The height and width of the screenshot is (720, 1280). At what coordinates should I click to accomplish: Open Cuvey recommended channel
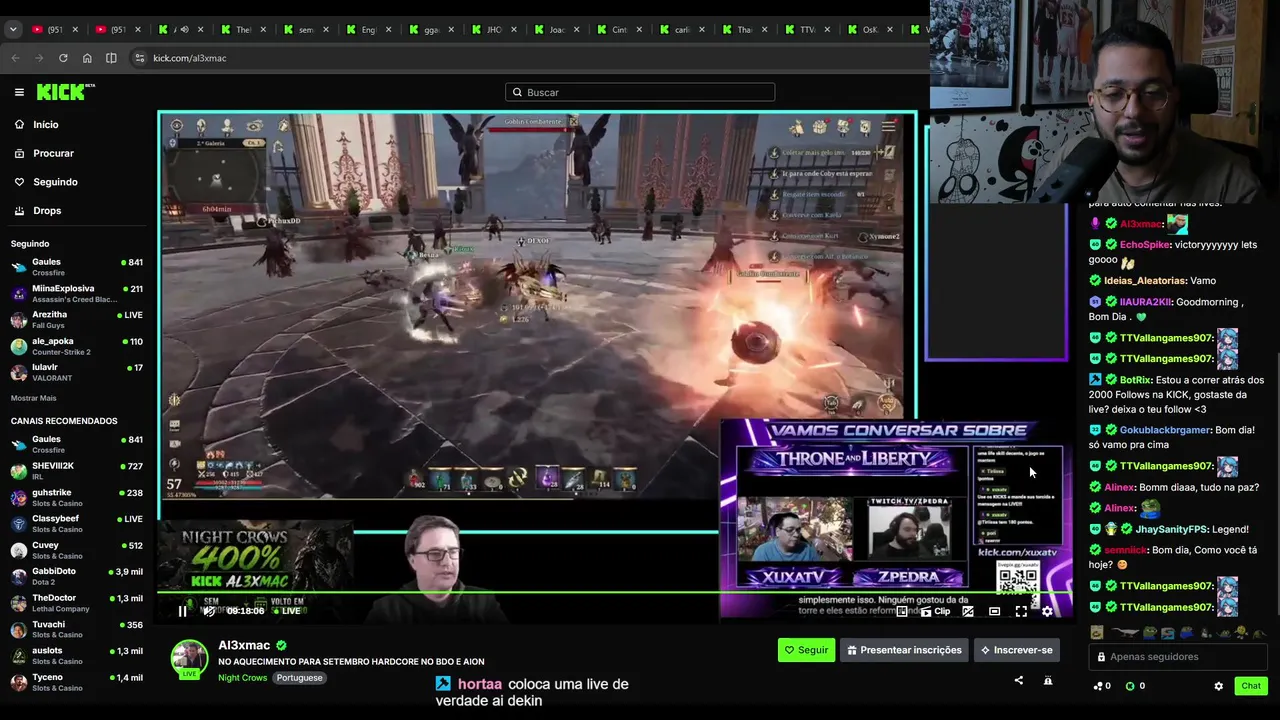[76, 550]
